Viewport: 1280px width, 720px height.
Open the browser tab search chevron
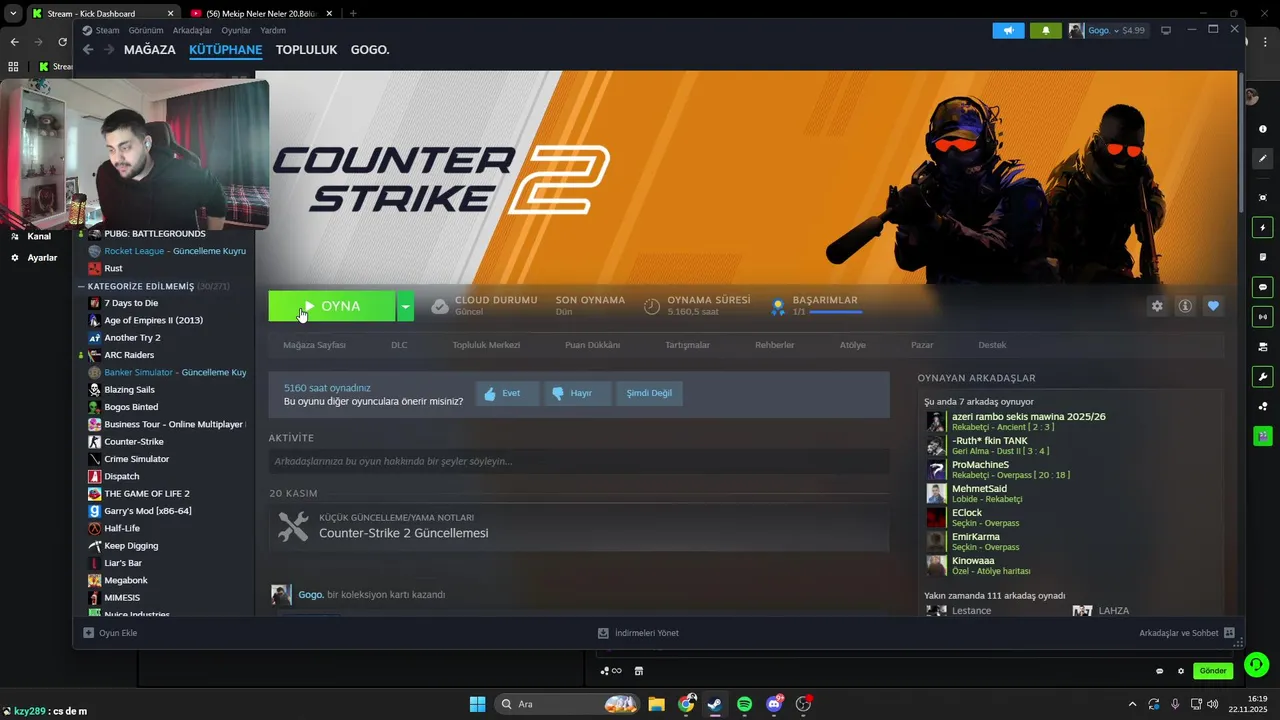click(x=13, y=13)
